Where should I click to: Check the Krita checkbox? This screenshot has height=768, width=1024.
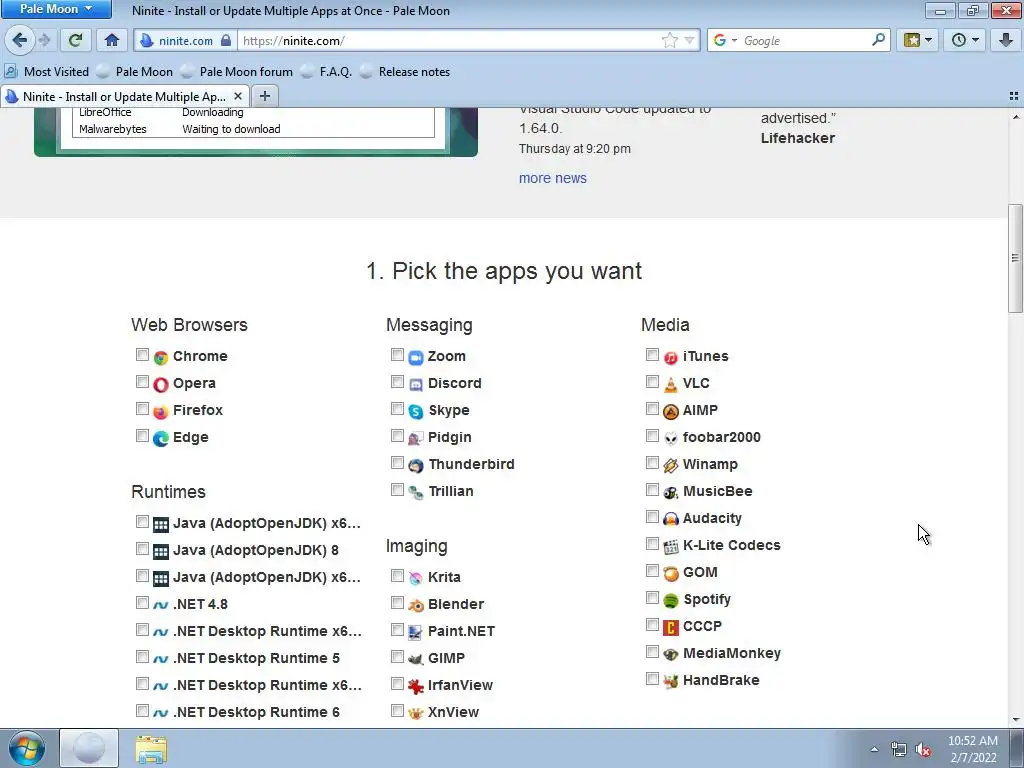[x=397, y=575]
